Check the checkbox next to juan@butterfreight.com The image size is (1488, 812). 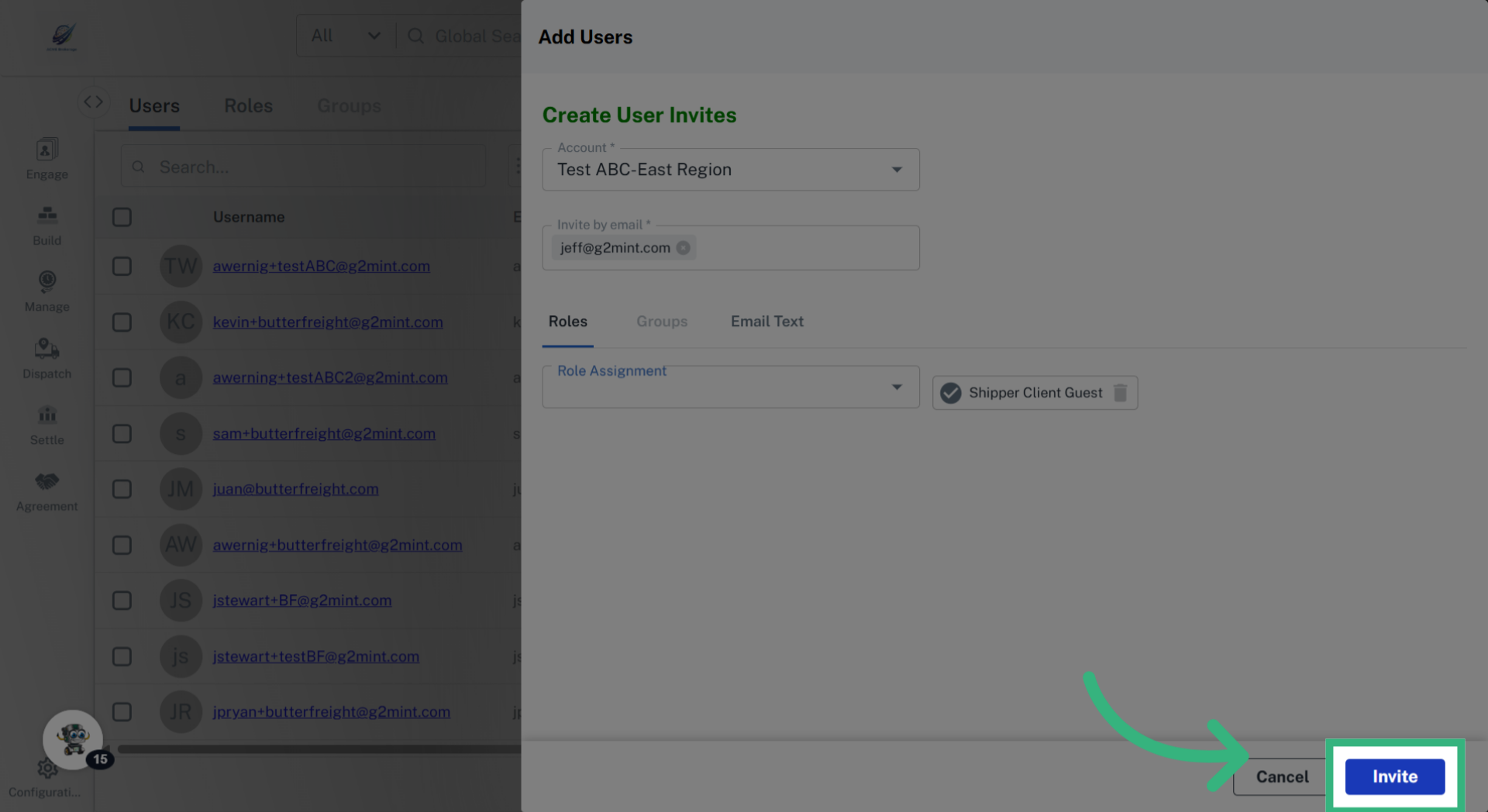(122, 489)
